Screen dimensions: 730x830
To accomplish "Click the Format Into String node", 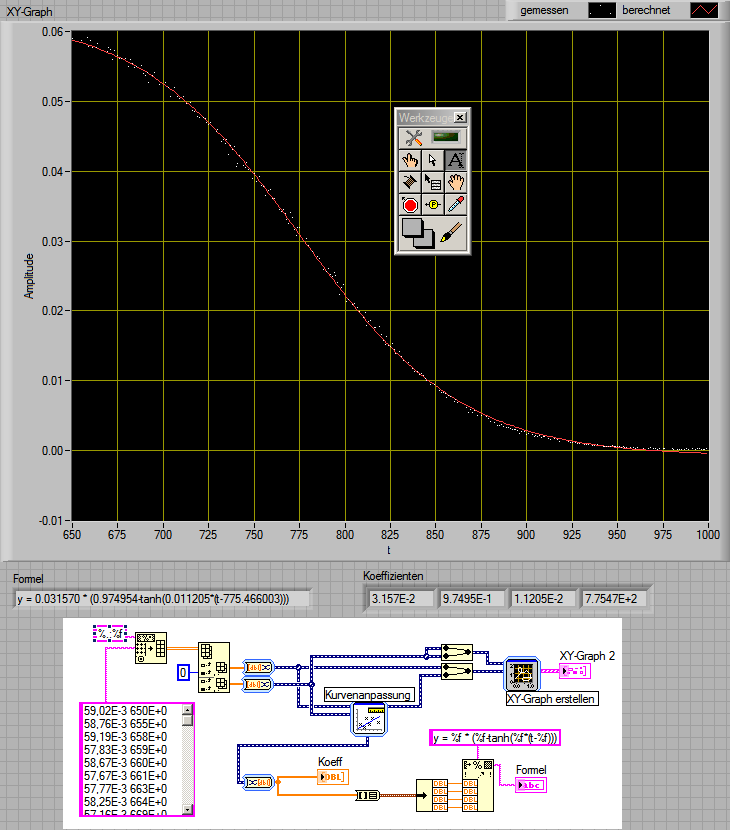I will 478,786.
